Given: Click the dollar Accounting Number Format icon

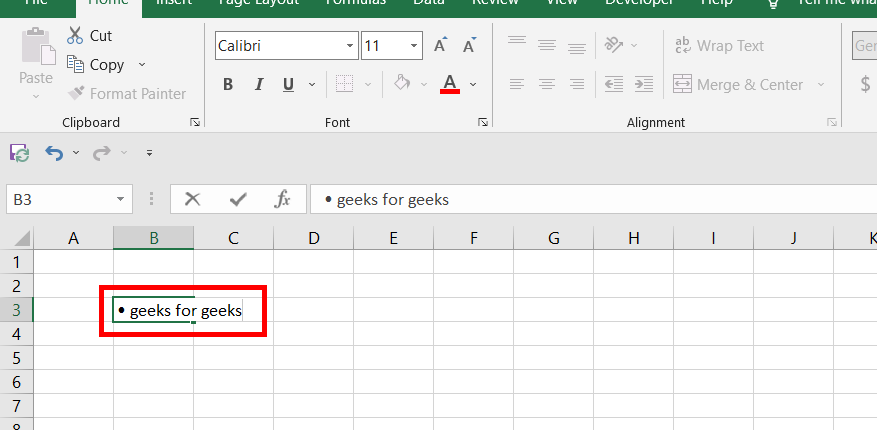Looking at the screenshot, I should pyautogui.click(x=865, y=84).
